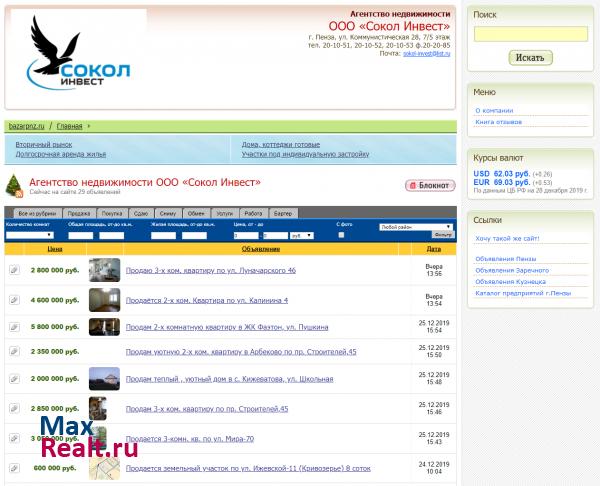This screenshot has height=486, width=600.
Task: Open 'Объявления Заречного' link
Action: coord(512,270)
